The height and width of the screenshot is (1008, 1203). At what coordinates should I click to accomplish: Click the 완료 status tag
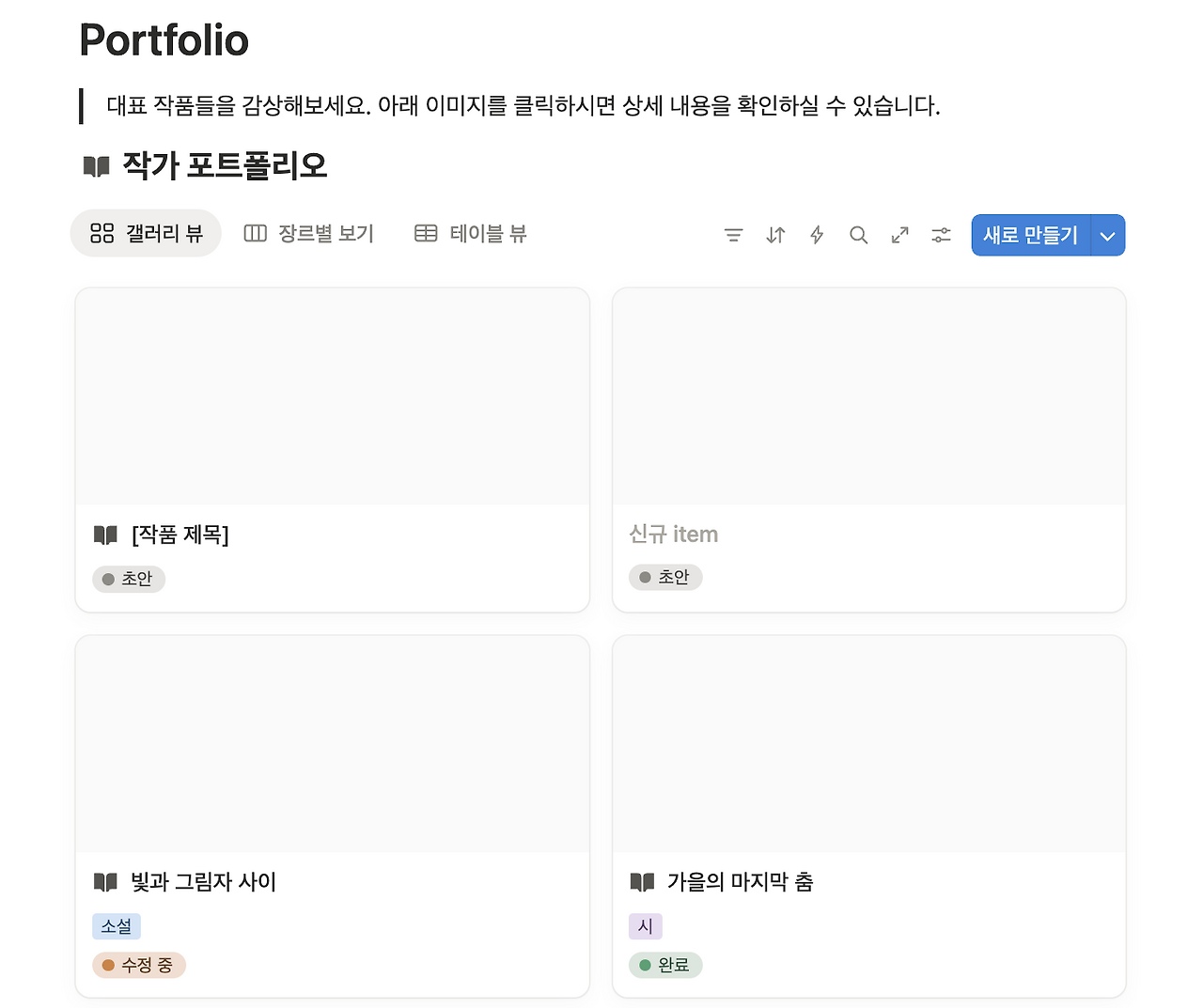(x=665, y=965)
